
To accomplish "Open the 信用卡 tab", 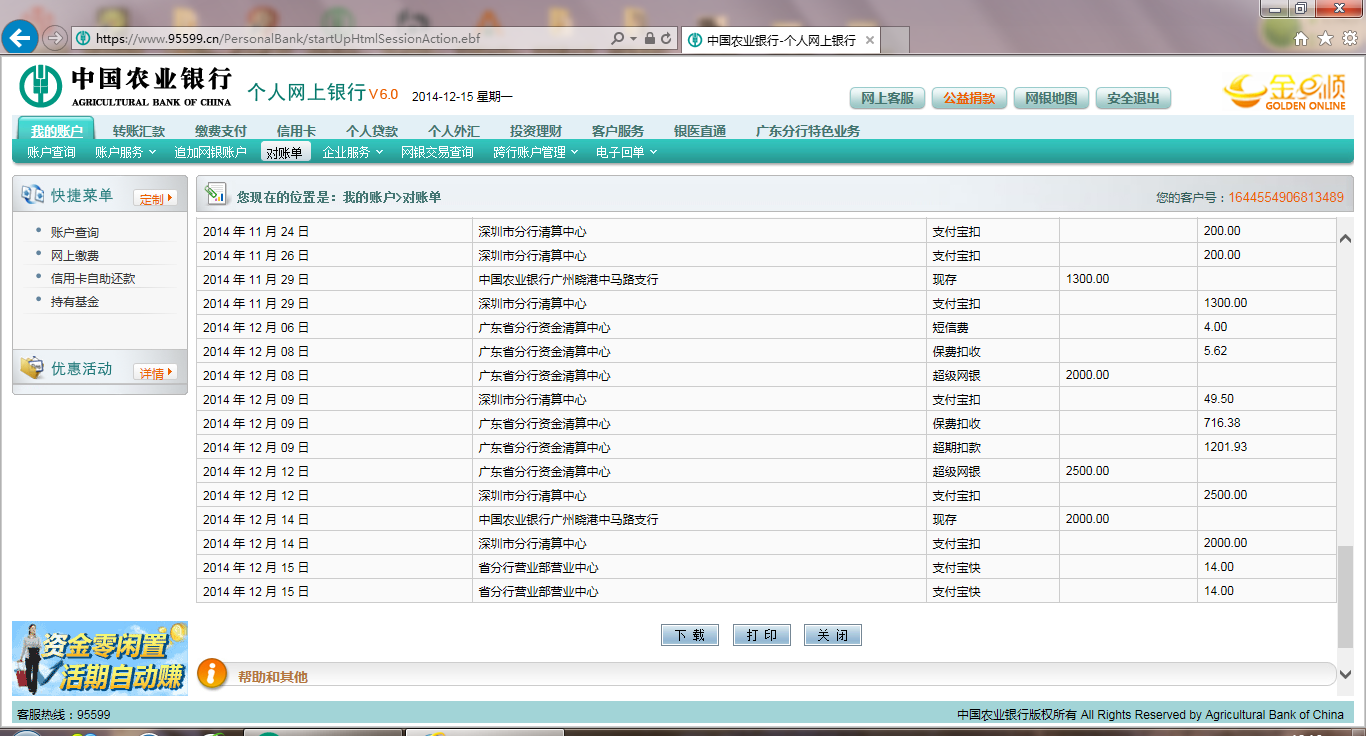I will [x=296, y=131].
